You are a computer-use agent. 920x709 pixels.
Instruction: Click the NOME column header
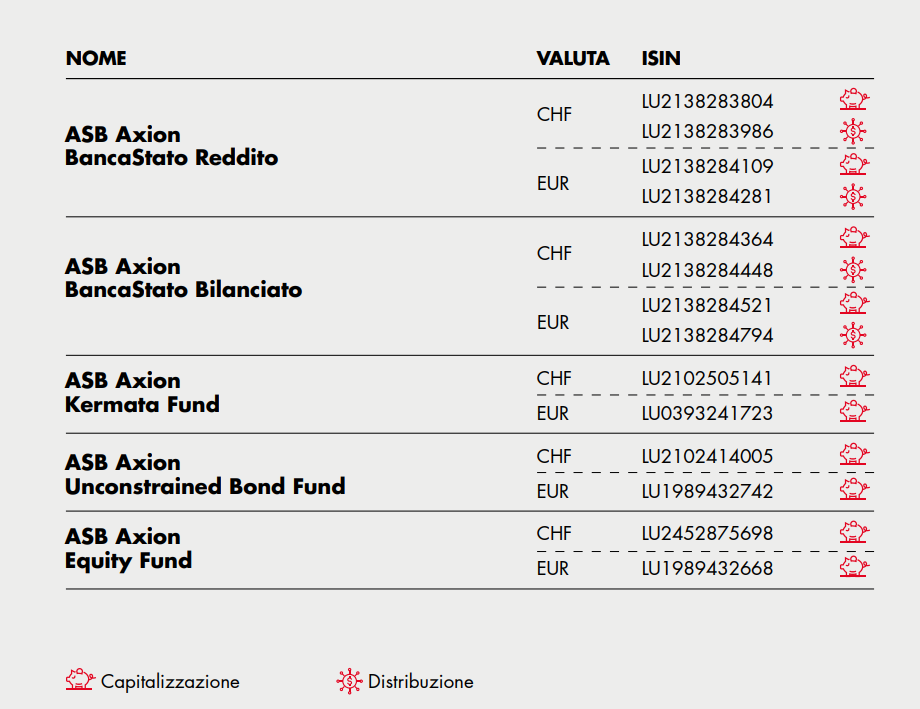pos(96,58)
